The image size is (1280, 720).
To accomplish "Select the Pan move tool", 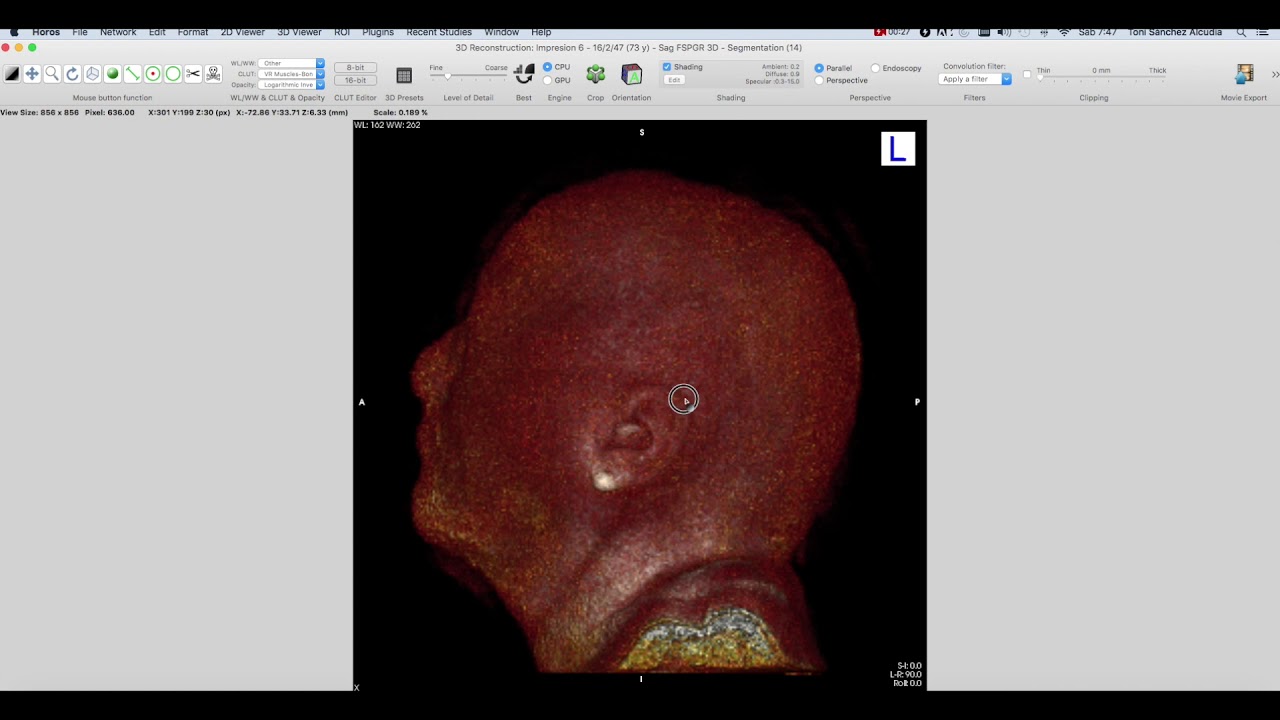I will click(32, 74).
